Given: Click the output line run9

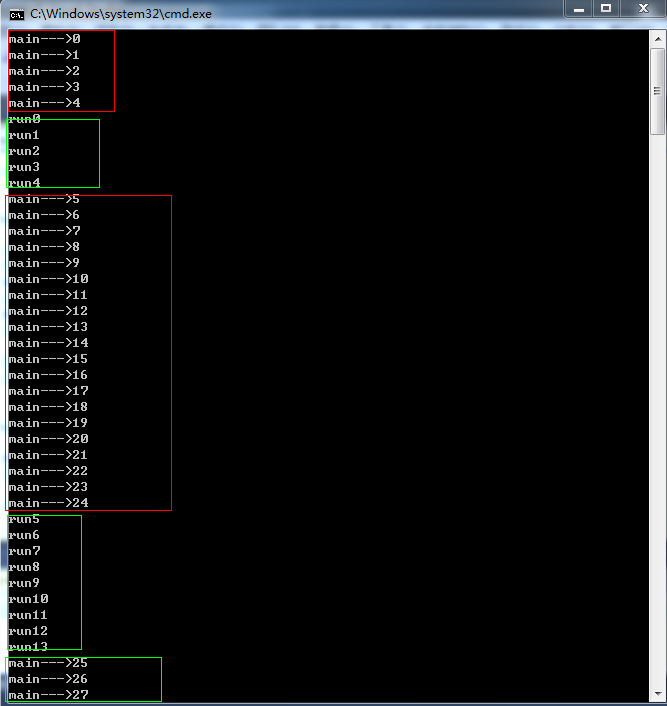Looking at the screenshot, I should click(24, 583).
